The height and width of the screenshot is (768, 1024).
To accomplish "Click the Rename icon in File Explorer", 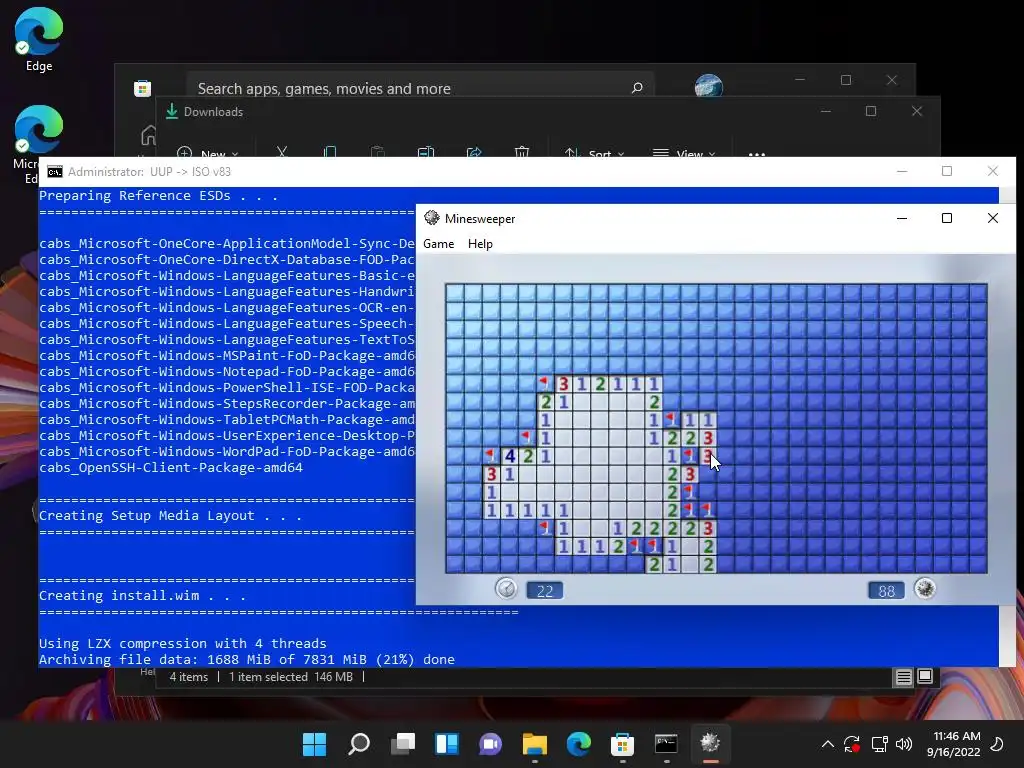I will click(x=426, y=152).
